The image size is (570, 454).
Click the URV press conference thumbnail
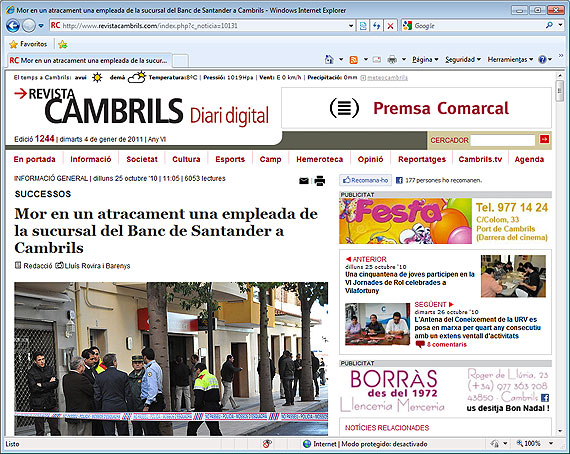377,324
